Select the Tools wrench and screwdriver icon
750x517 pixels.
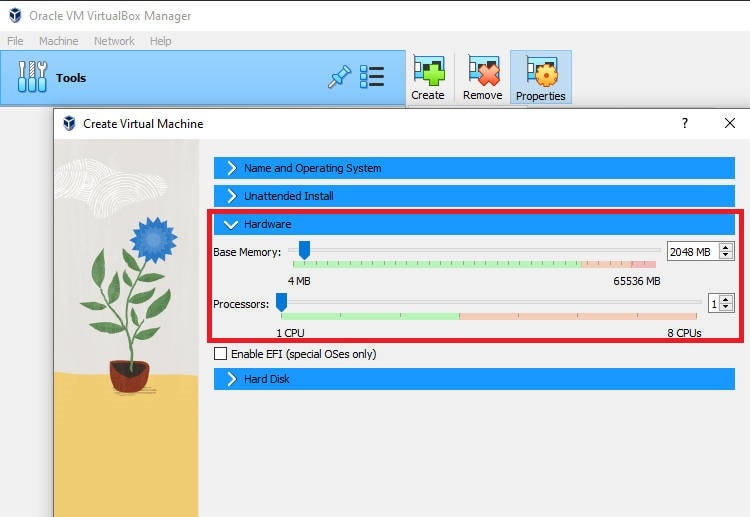point(32,77)
